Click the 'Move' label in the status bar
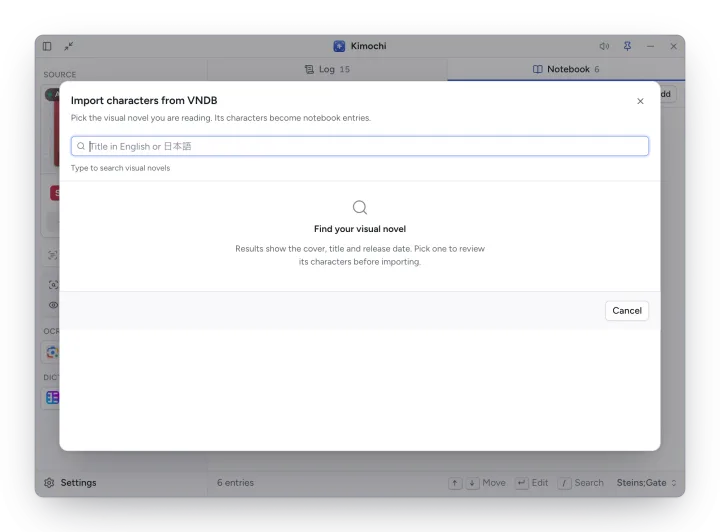The width and height of the screenshot is (720, 532). [494, 482]
